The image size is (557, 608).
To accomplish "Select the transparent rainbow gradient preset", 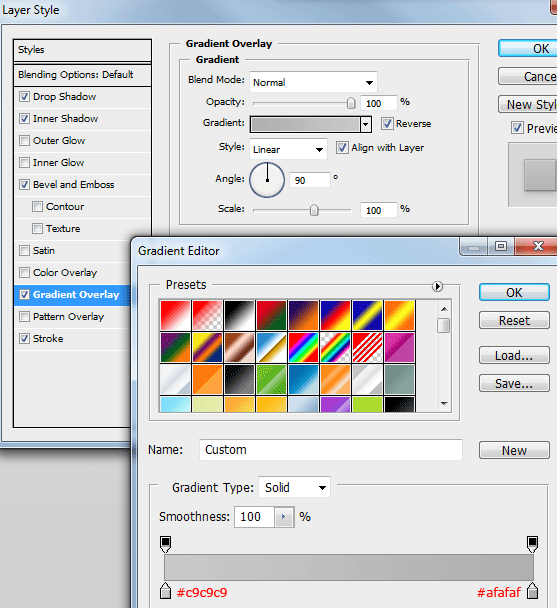I will coord(336,347).
